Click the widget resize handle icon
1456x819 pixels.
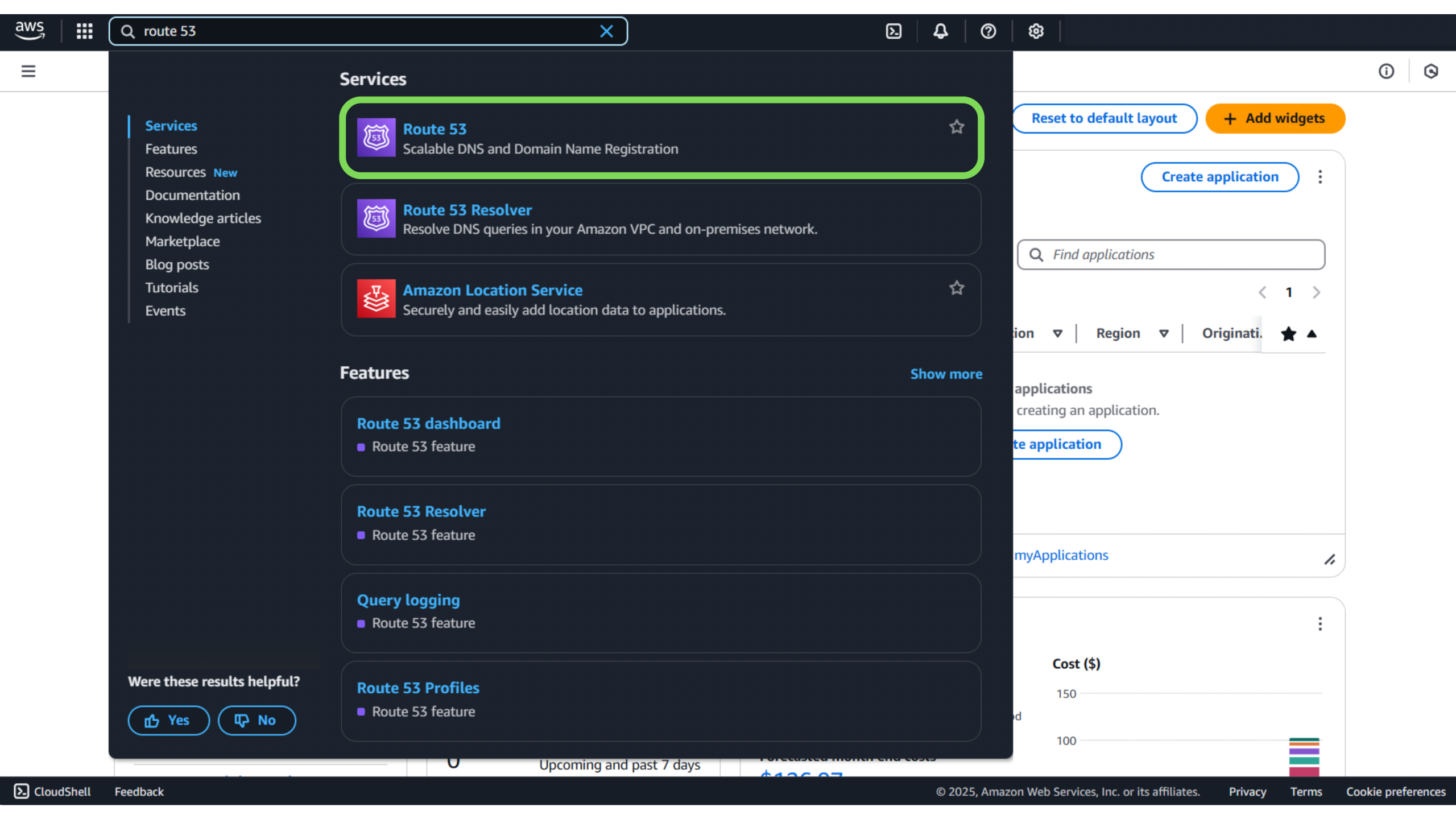pos(1329,560)
